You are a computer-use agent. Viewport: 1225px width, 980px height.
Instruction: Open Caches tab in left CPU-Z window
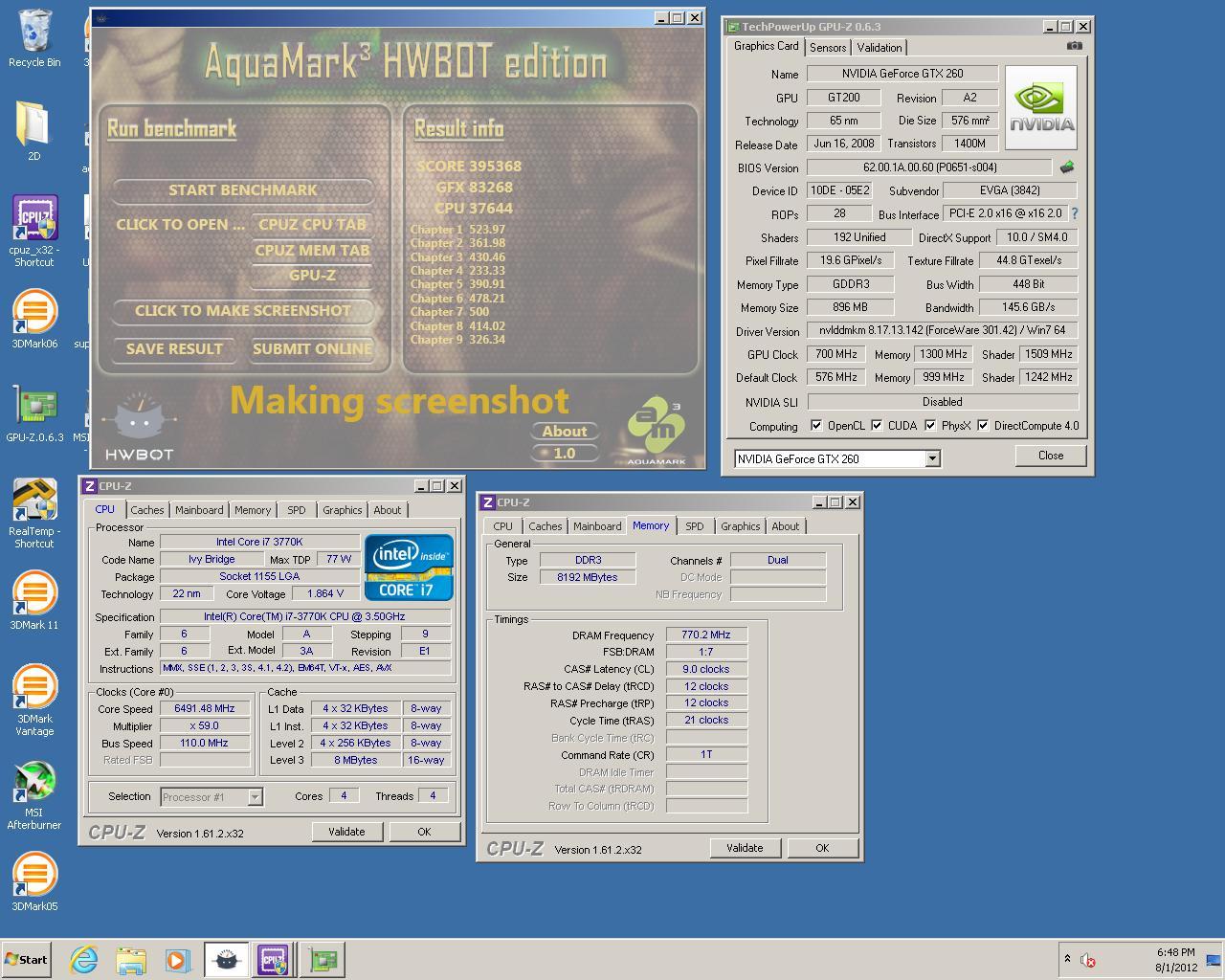(x=147, y=510)
